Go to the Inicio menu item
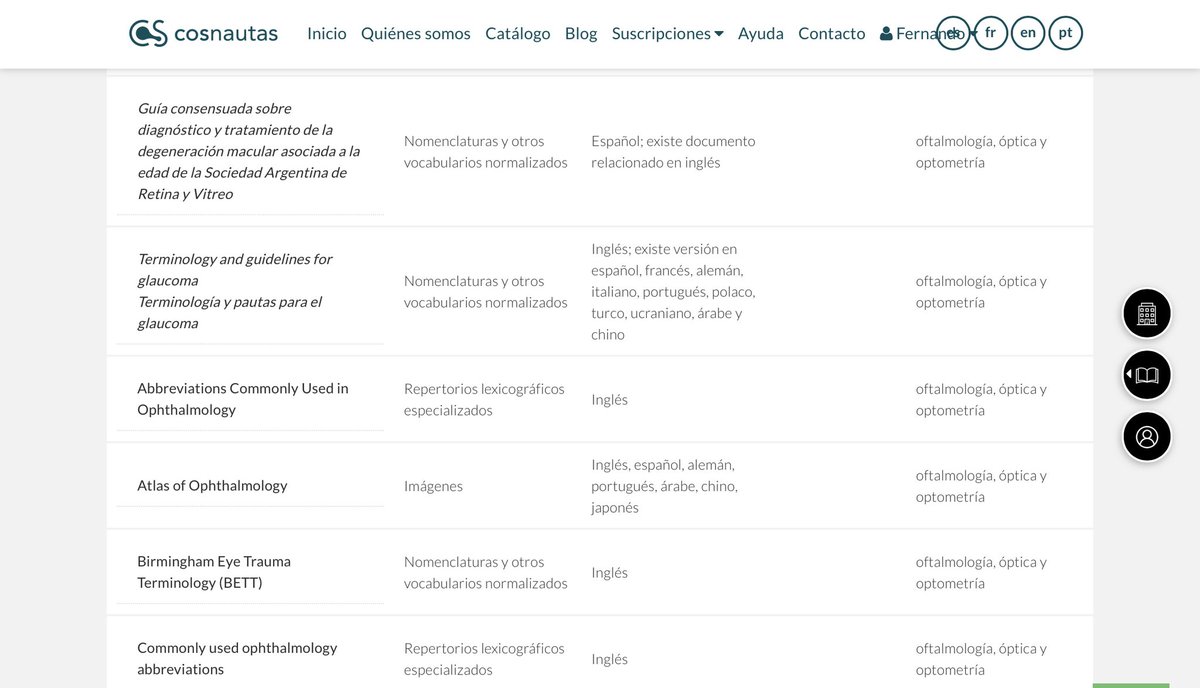This screenshot has width=1200, height=688. tap(326, 33)
